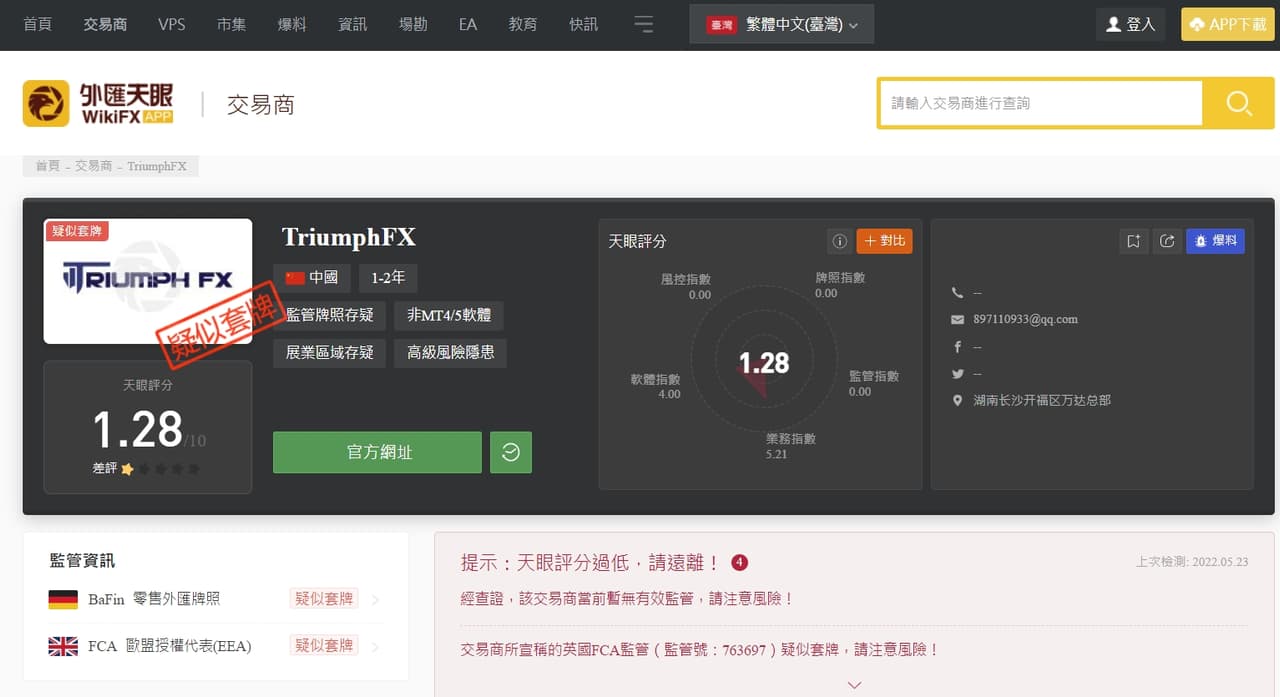
Task: Click the 1.28 score gauge dial
Action: [762, 362]
